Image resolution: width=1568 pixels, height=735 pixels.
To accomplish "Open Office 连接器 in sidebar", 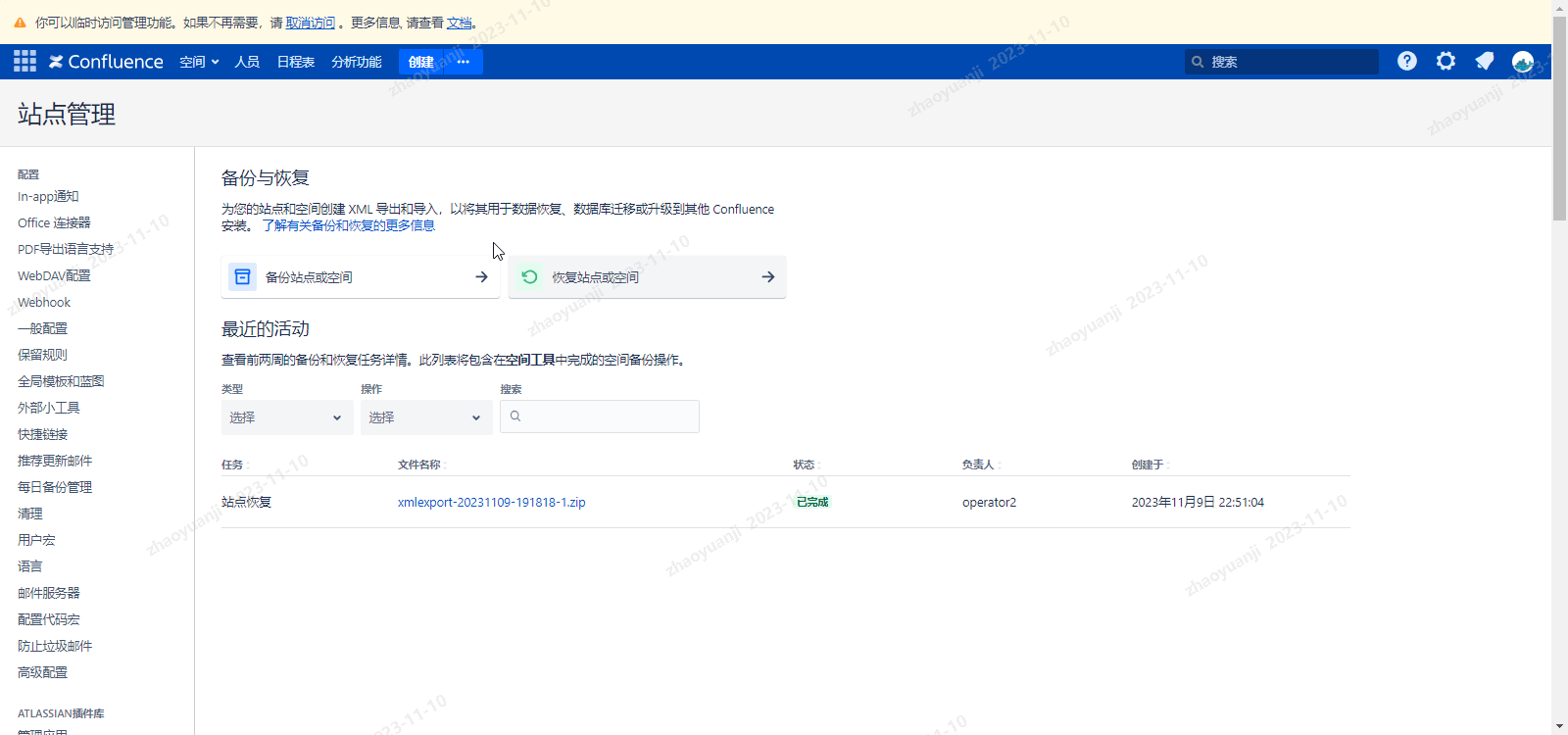I will point(54,223).
